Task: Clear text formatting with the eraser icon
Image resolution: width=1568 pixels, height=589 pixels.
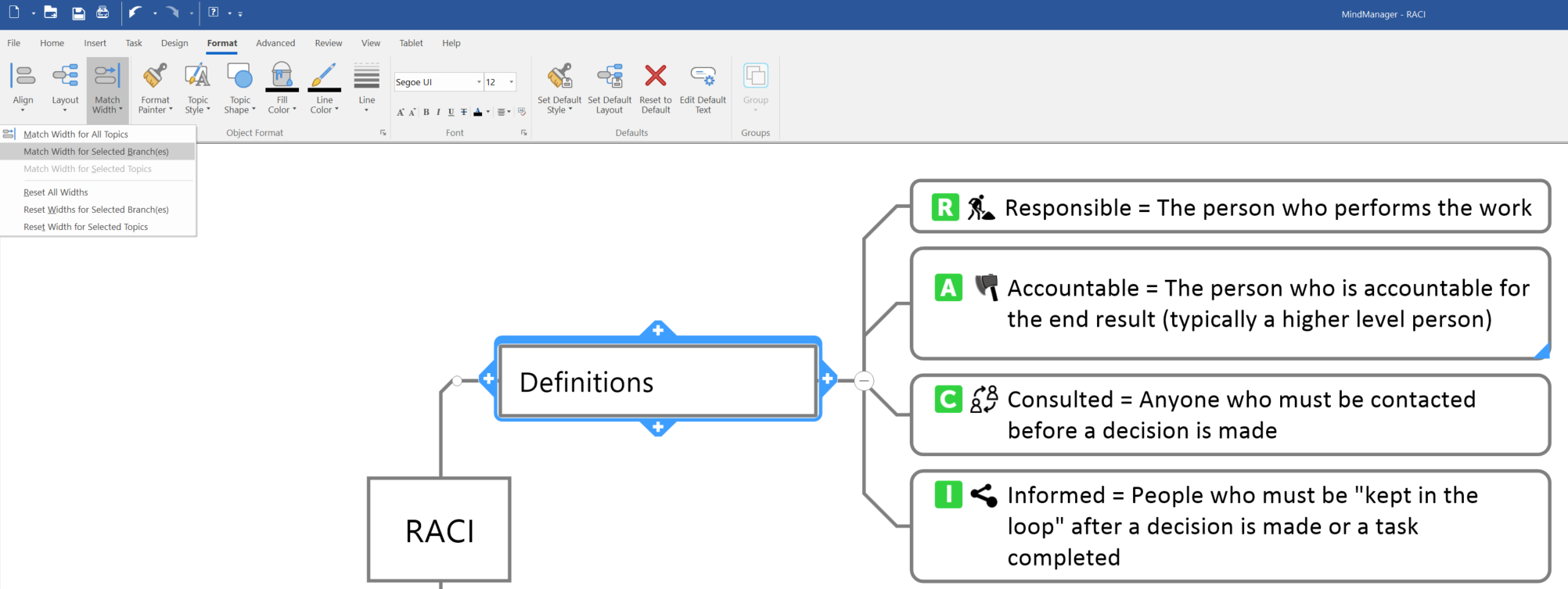Action: tap(522, 112)
